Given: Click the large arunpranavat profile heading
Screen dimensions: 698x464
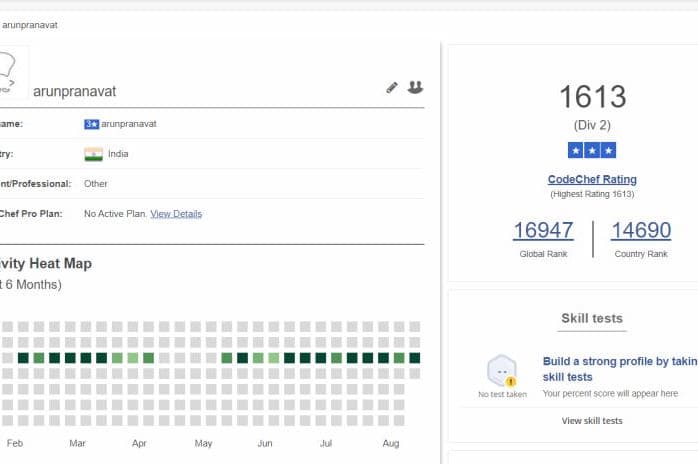Looking at the screenshot, I should 74,91.
